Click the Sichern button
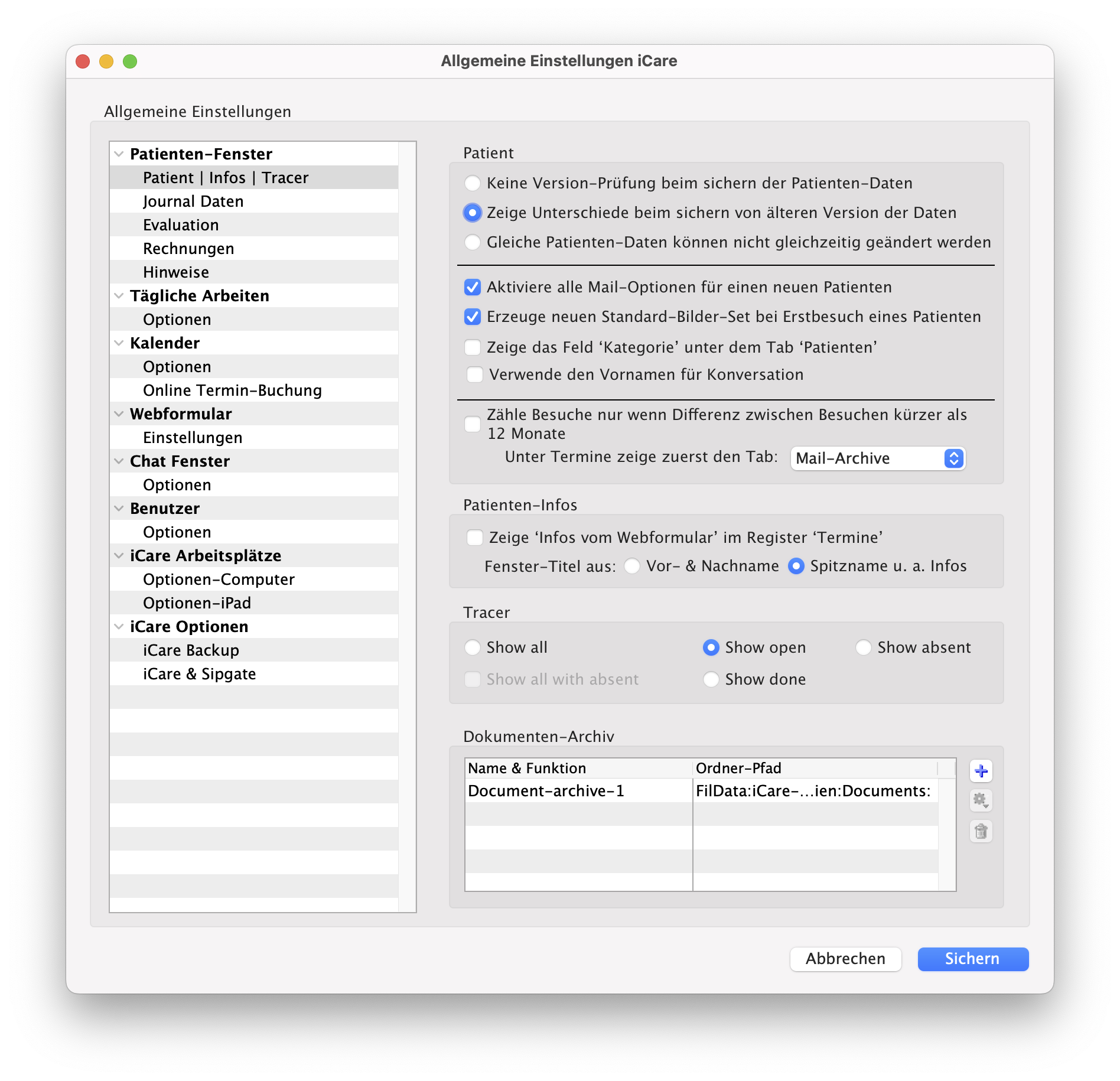Viewport: 1120px width, 1081px height. pos(972,959)
